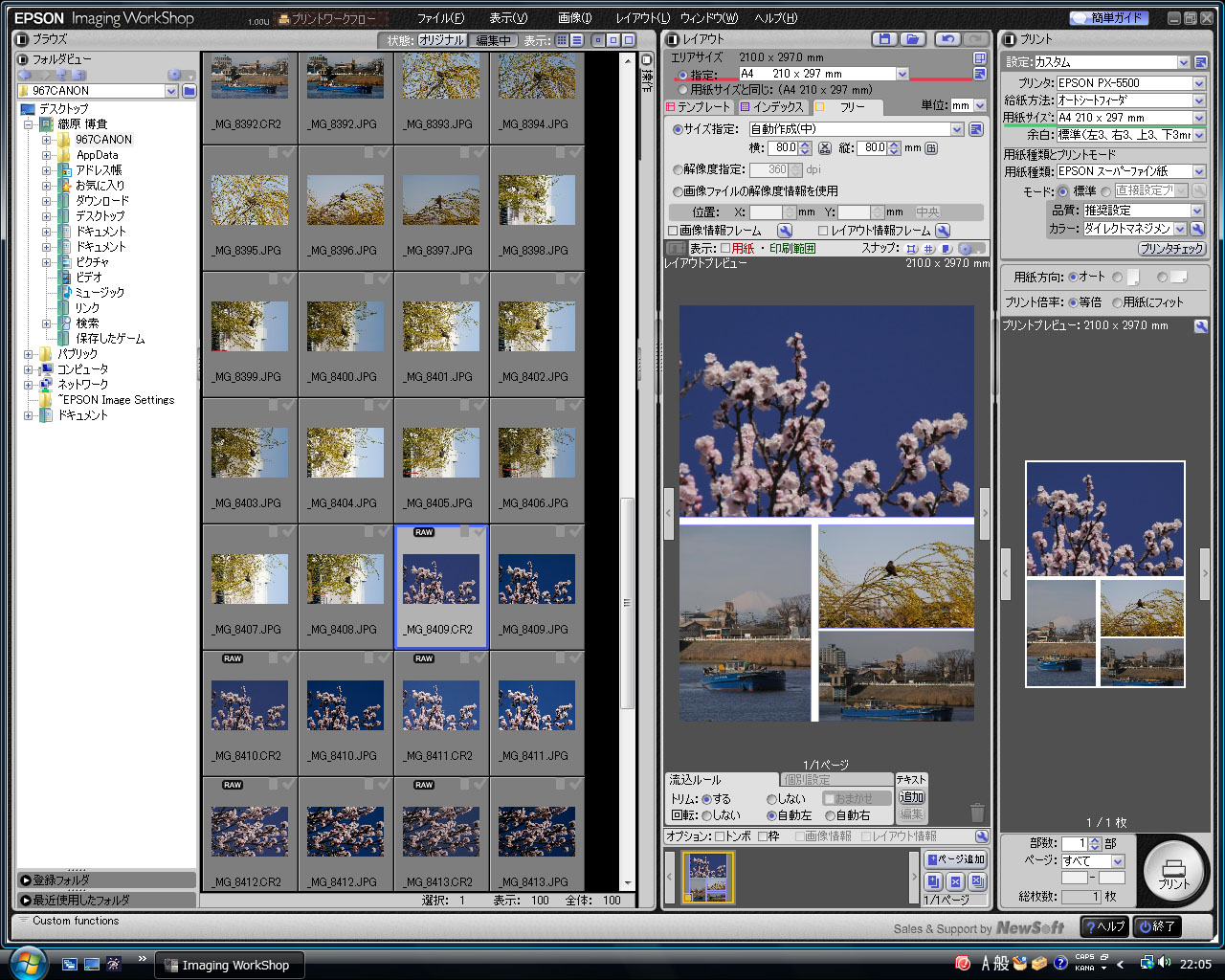Run プリンタチェック to verify the printer
The width and height of the screenshot is (1225, 980).
tap(1172, 248)
